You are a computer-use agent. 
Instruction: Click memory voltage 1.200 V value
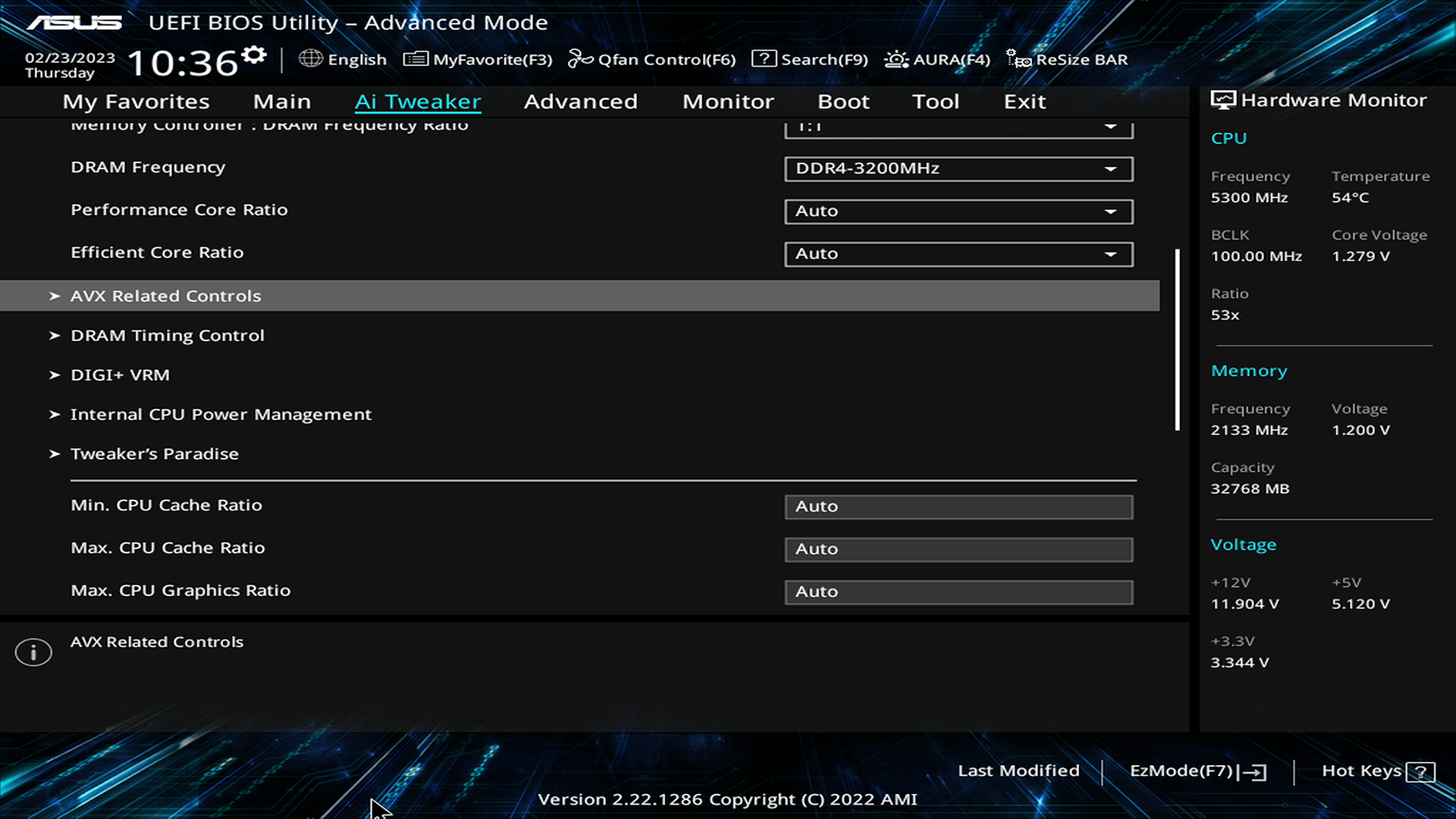pyautogui.click(x=1360, y=430)
